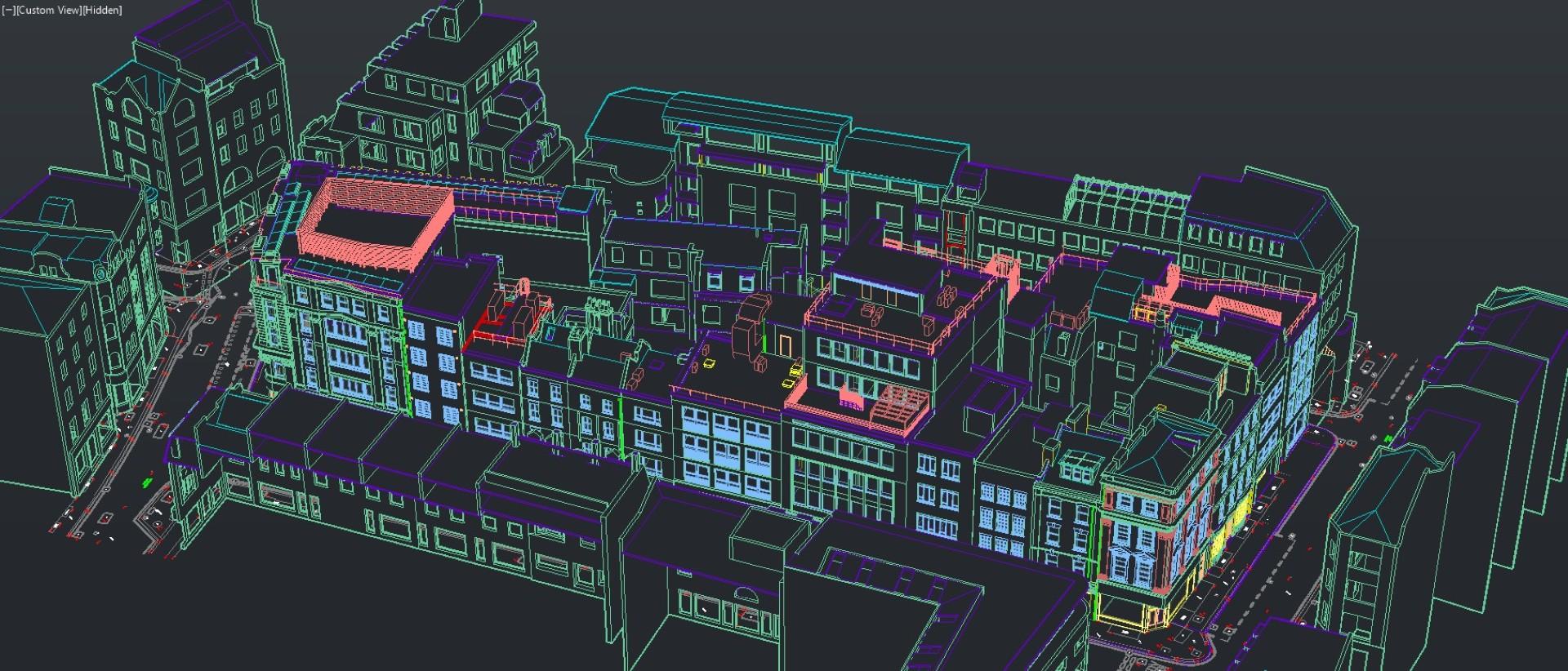Click the green marker on left street
Image resolution: width=1568 pixels, height=671 pixels.
147,482
